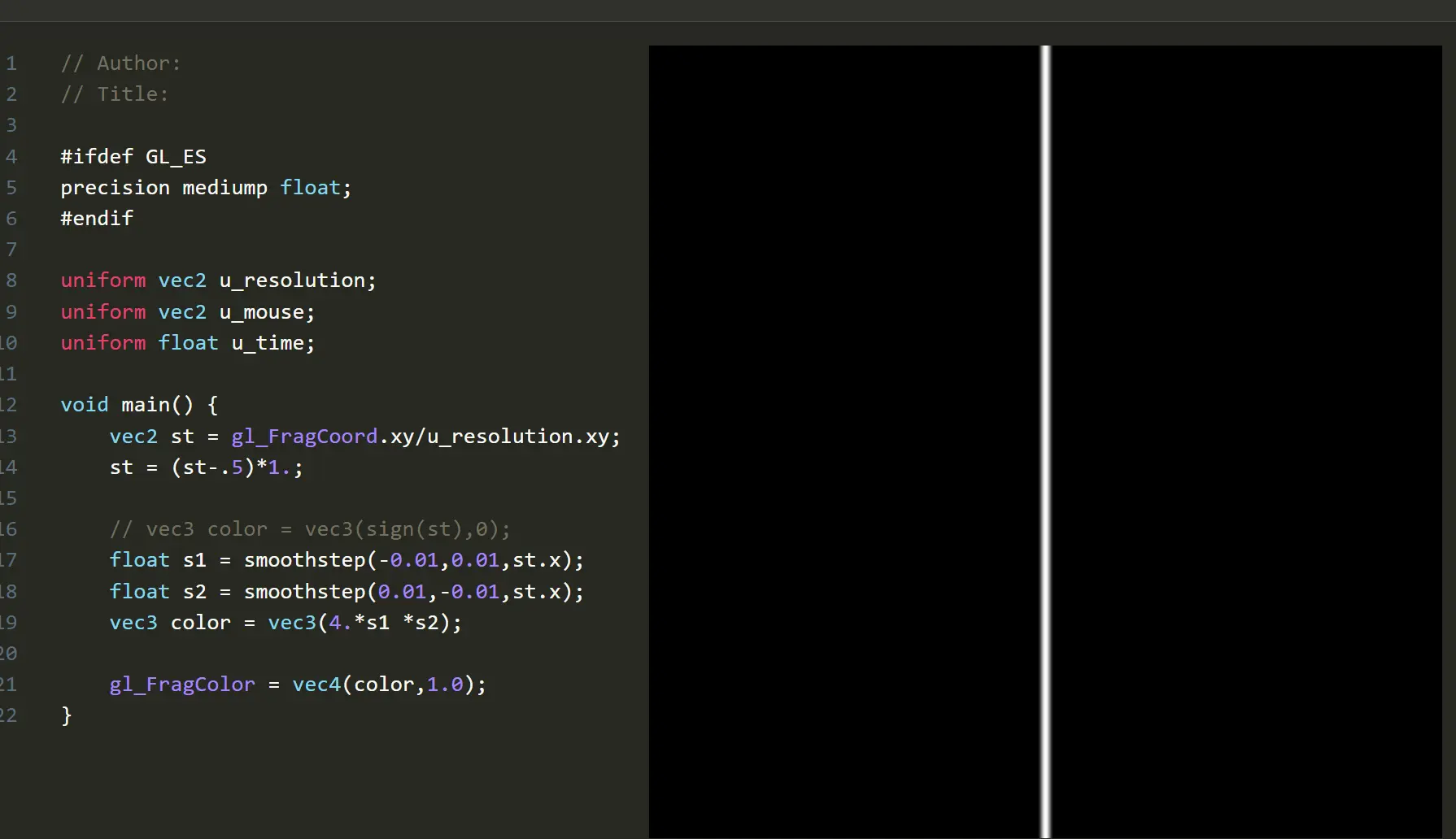This screenshot has height=839, width=1456.
Task: Click the 'u_mouse' uniform name
Action: pyautogui.click(x=261, y=312)
